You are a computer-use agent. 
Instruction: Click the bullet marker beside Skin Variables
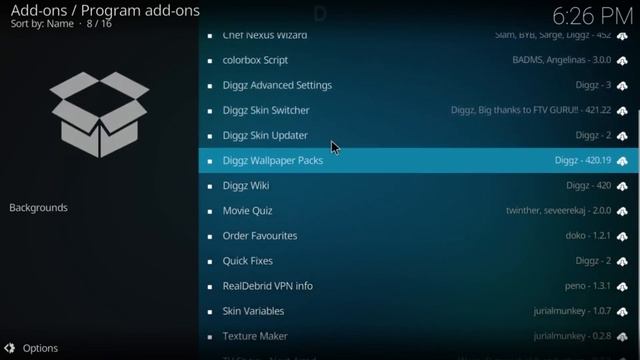(210, 312)
